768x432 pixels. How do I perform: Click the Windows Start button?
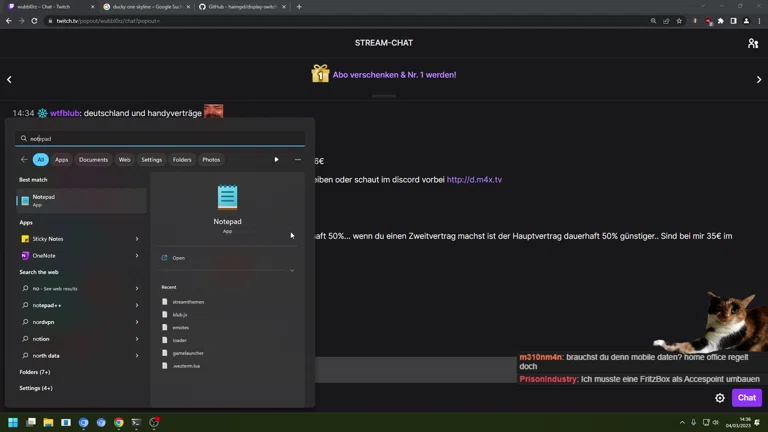coord(13,423)
